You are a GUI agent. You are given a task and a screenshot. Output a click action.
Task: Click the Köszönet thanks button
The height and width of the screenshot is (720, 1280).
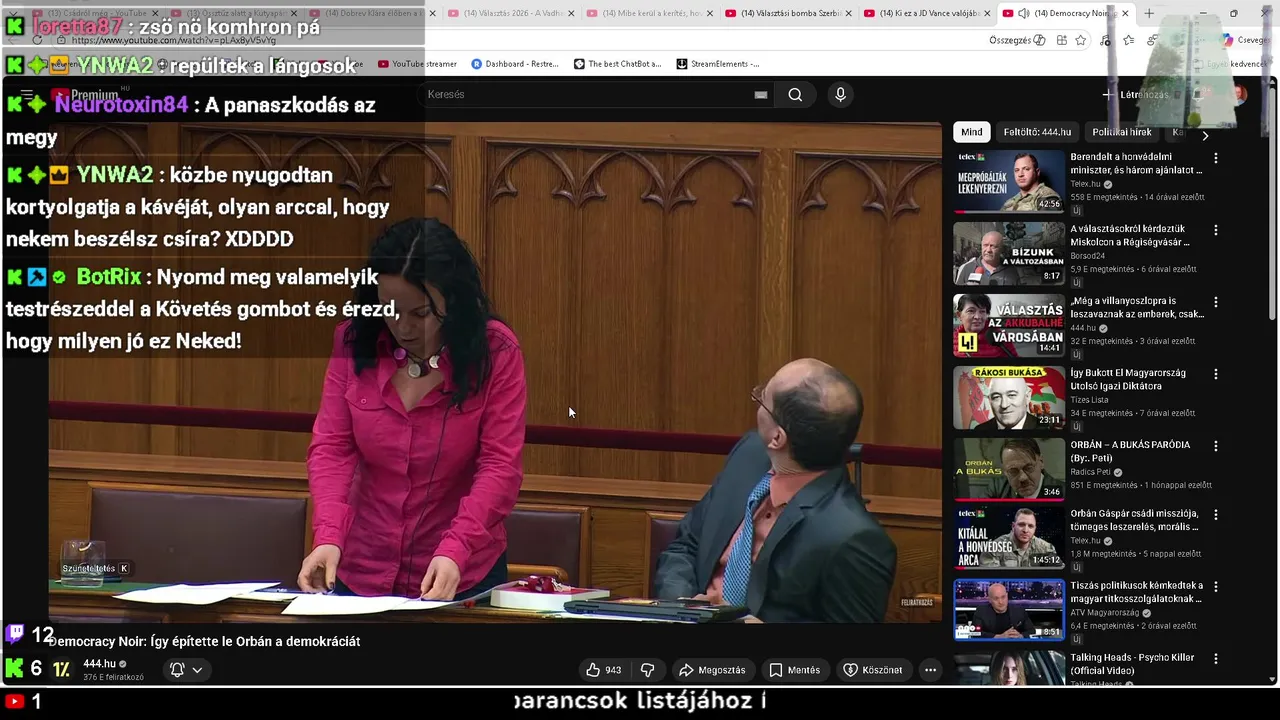[x=872, y=670]
